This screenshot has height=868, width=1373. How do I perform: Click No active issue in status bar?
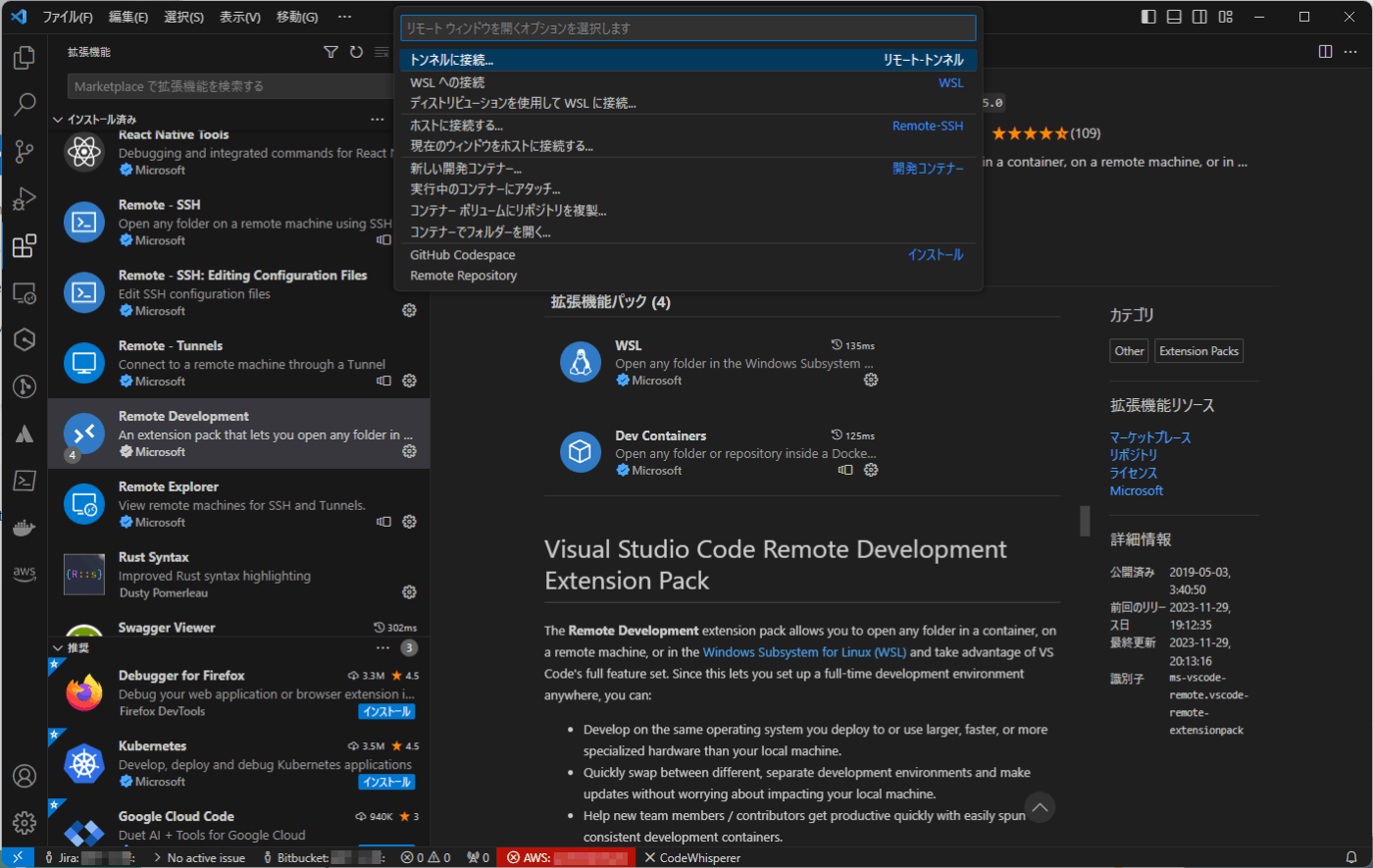point(198,857)
